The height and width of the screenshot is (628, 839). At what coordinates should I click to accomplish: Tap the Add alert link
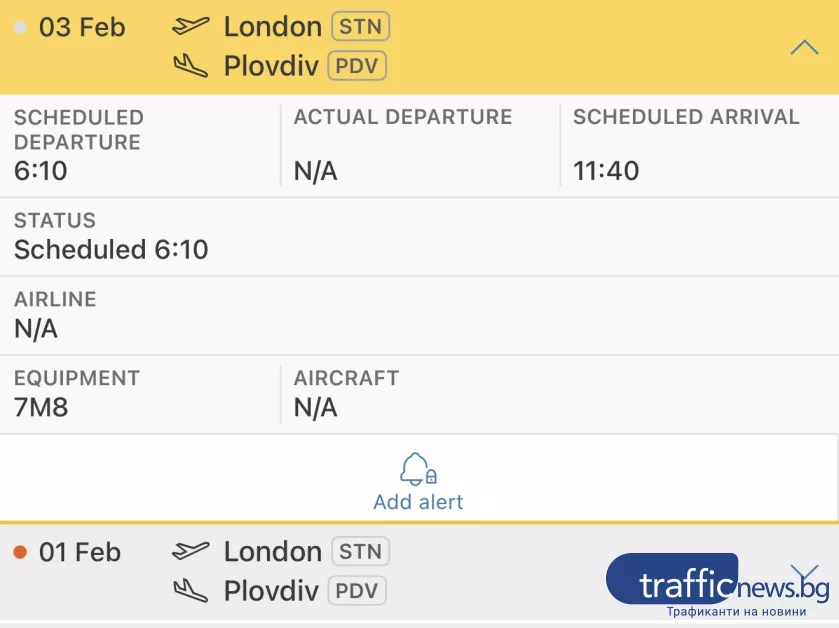tap(418, 501)
